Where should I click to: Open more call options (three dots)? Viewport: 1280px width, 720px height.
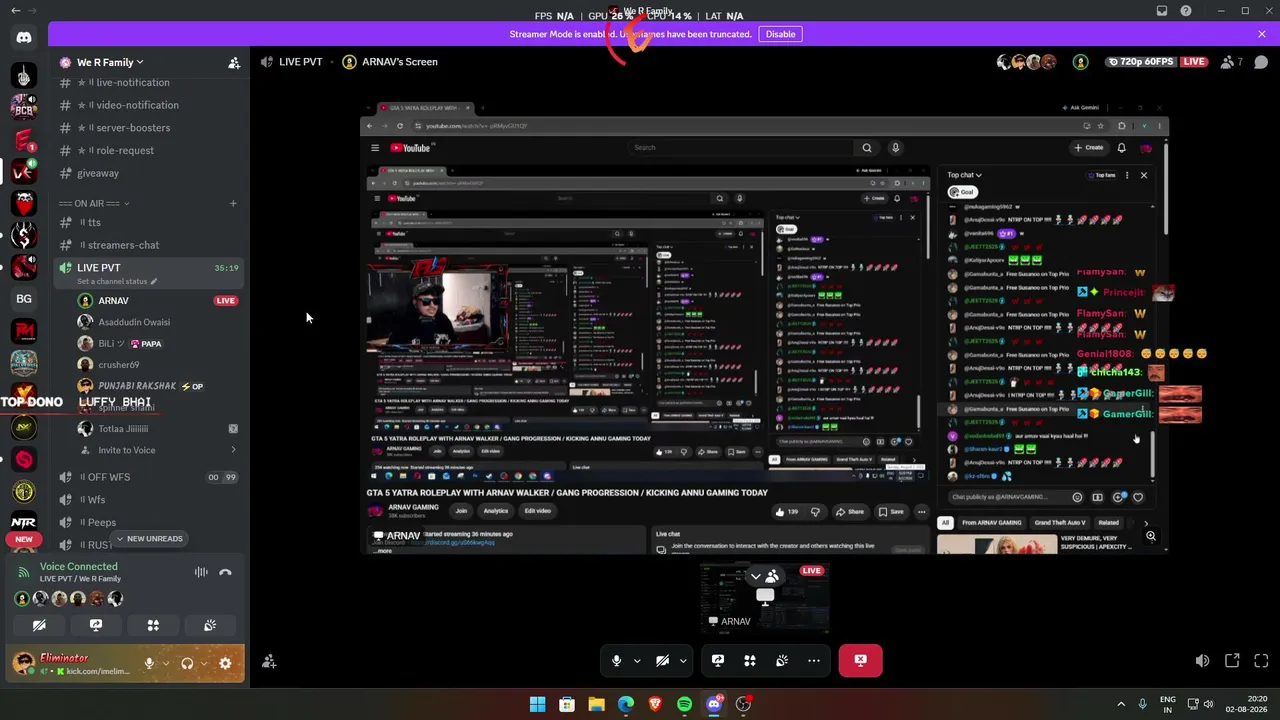814,660
